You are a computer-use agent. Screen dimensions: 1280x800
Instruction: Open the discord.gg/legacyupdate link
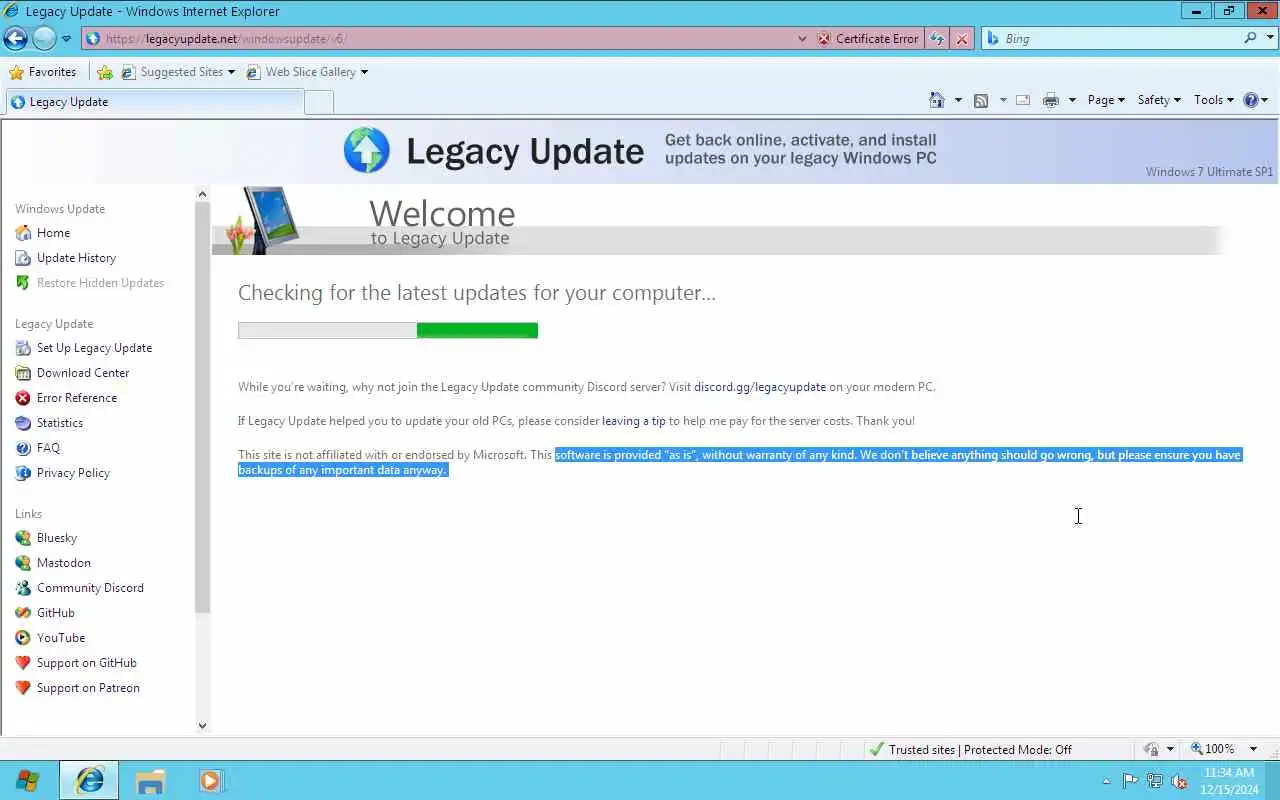point(760,387)
